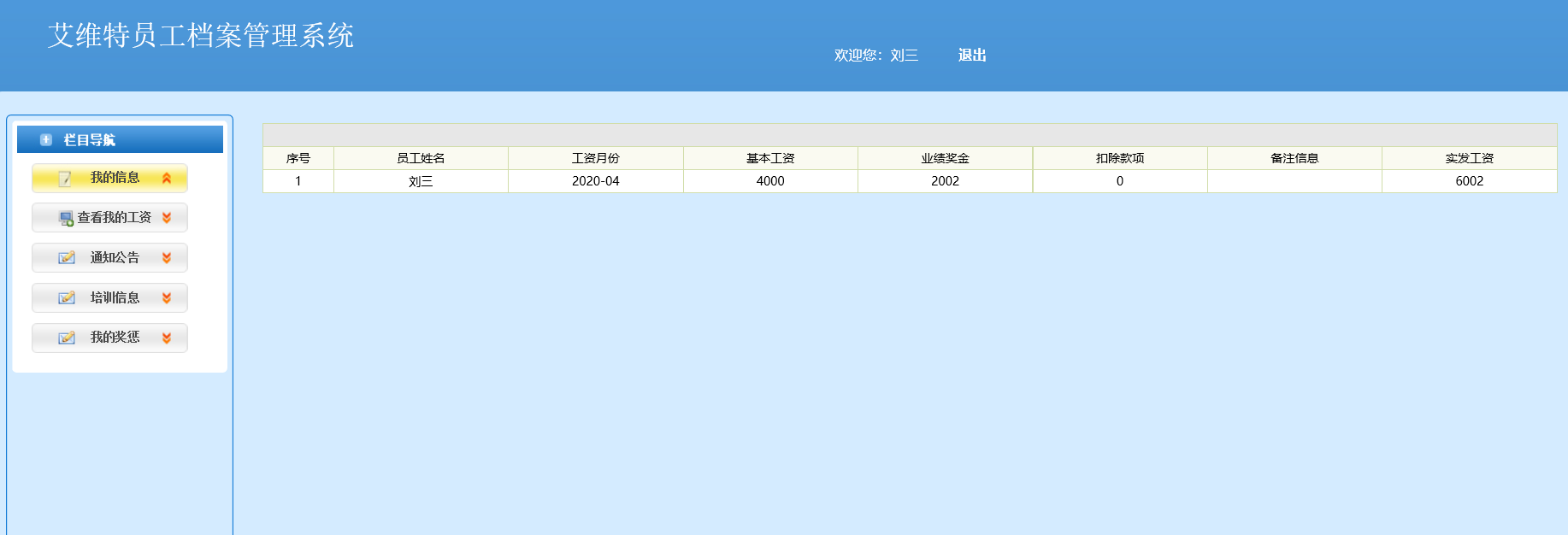This screenshot has height=535, width=1568.
Task: Open the 通知公告 menu item
Action: [x=109, y=258]
